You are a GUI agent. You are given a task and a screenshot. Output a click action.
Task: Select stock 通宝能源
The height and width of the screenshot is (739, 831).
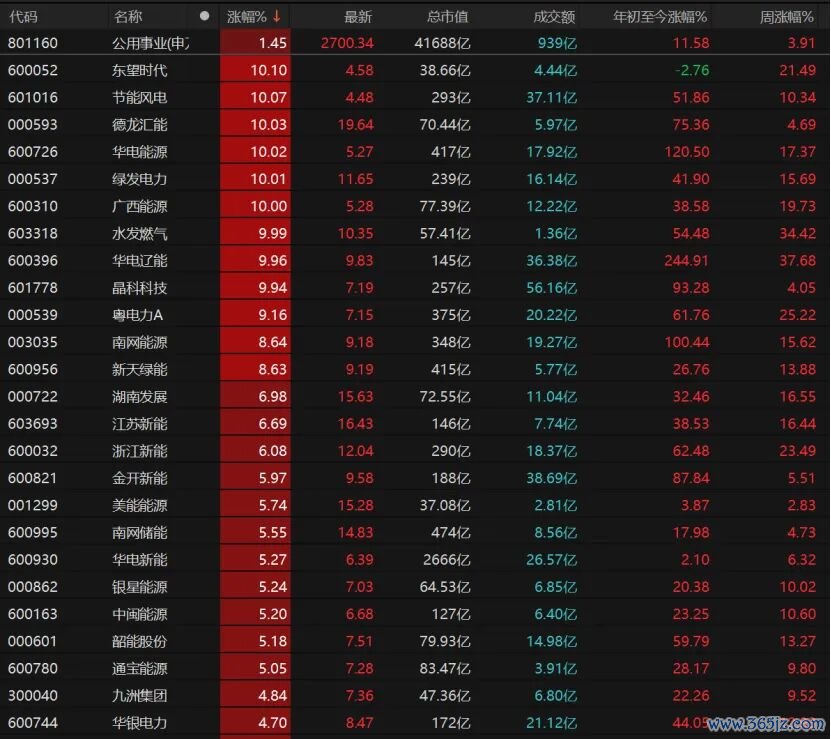139,668
